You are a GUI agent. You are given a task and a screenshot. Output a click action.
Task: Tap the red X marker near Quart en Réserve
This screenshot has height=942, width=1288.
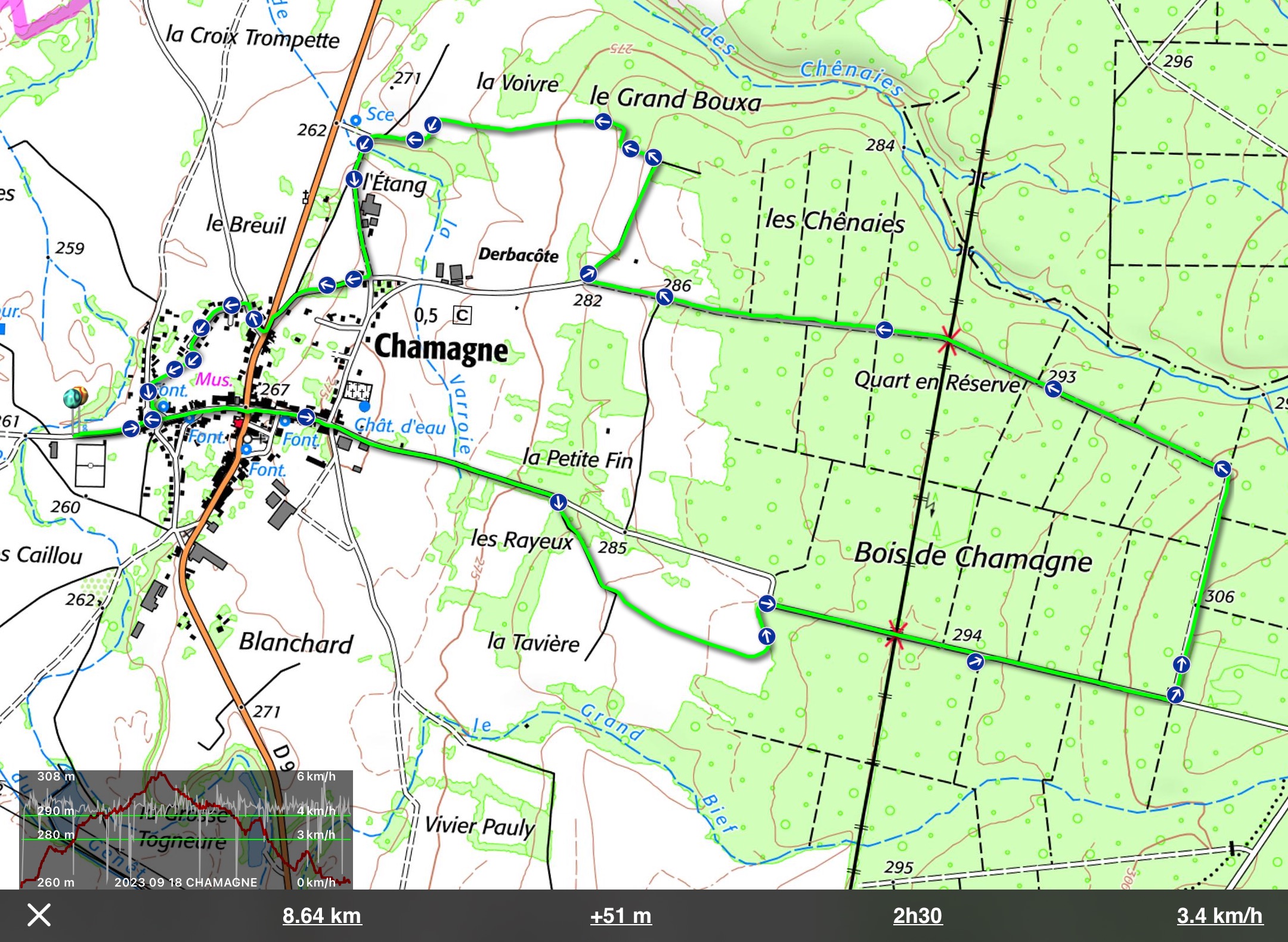(948, 339)
